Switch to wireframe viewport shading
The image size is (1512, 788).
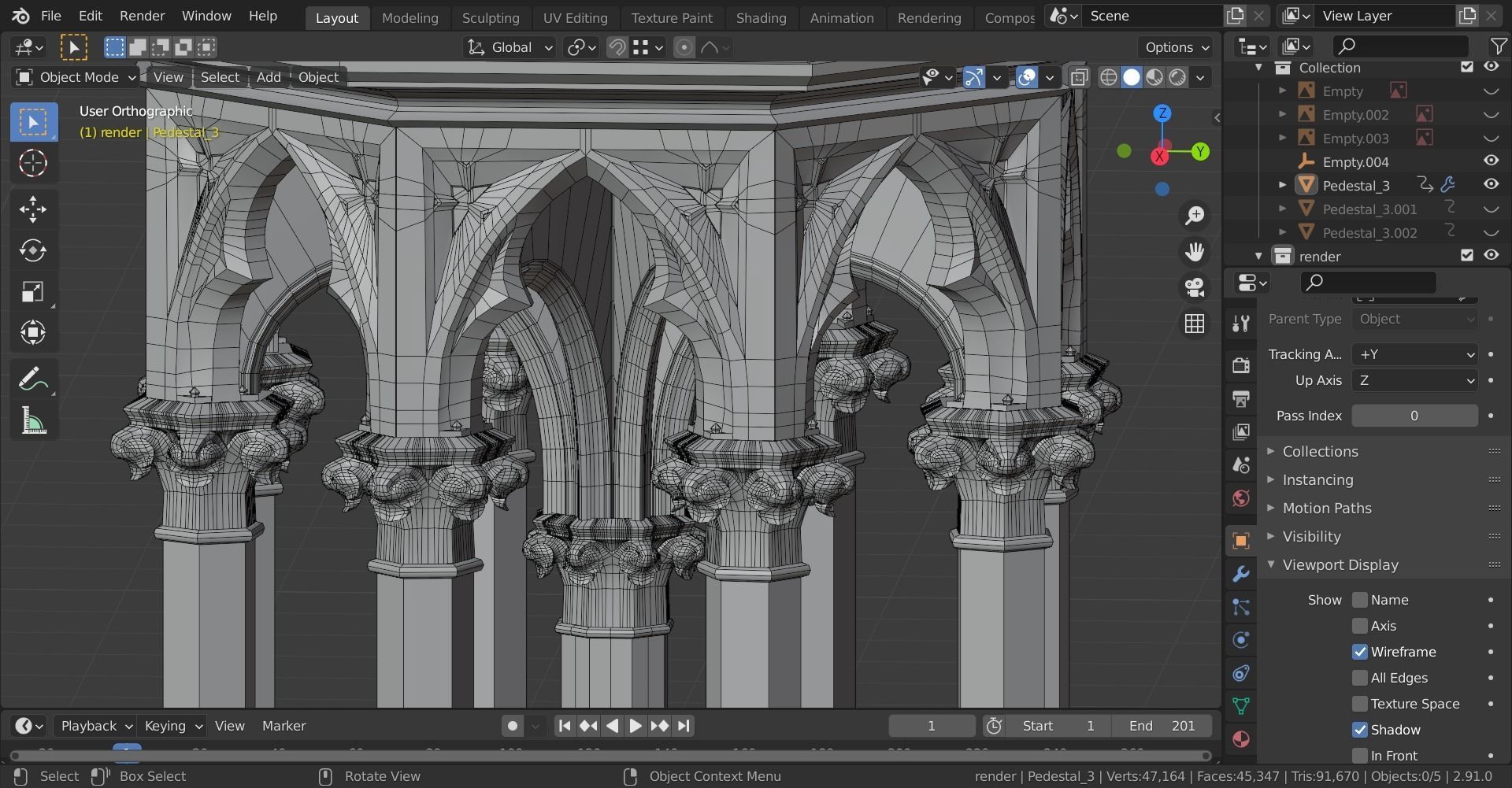pyautogui.click(x=1109, y=77)
